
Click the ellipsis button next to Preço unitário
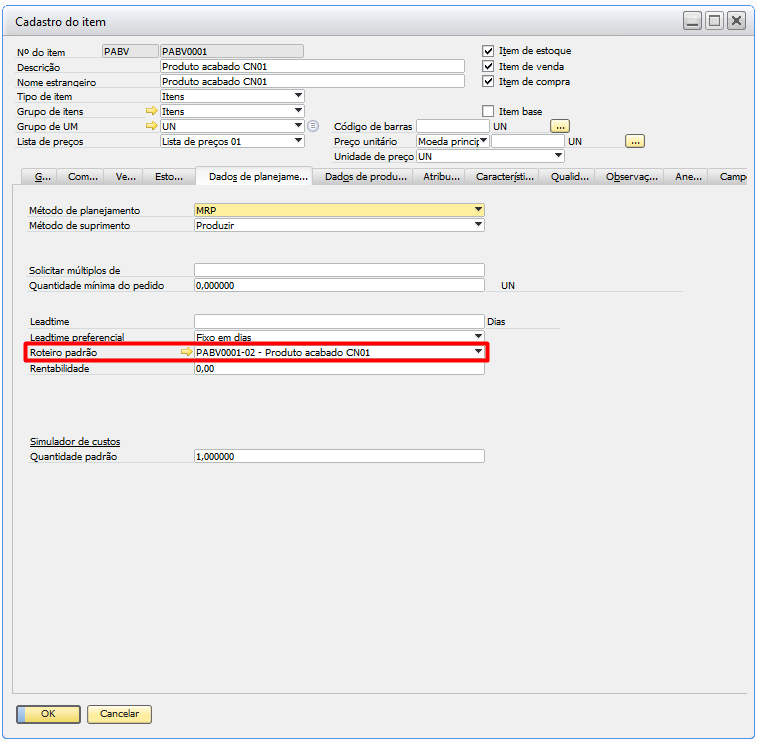click(635, 141)
